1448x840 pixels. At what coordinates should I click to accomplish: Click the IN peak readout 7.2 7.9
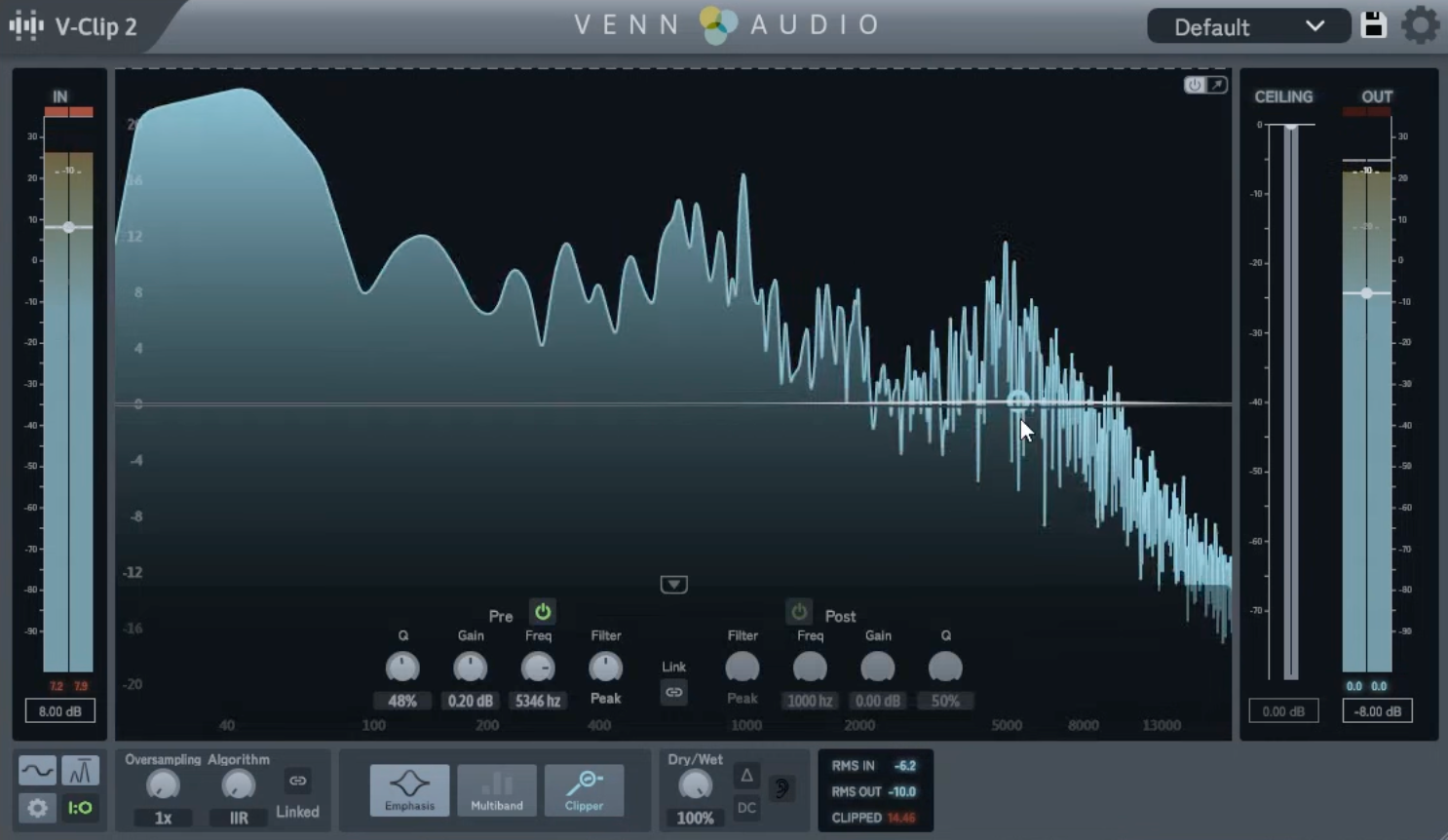point(68,686)
